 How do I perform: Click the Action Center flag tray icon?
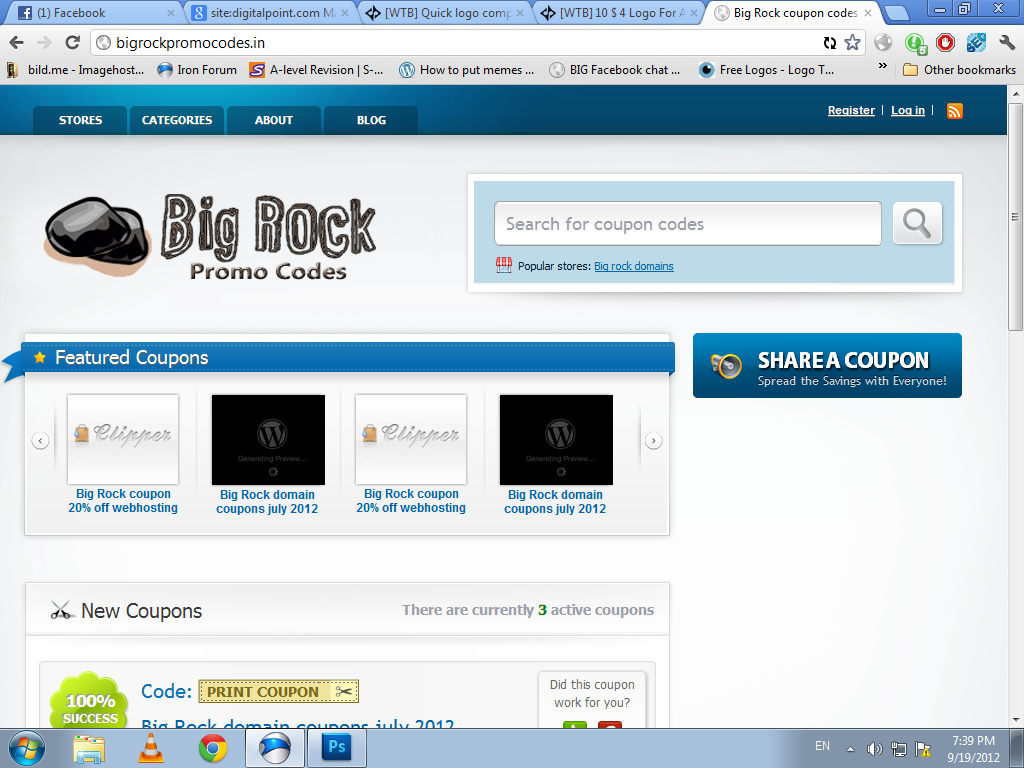(x=923, y=748)
